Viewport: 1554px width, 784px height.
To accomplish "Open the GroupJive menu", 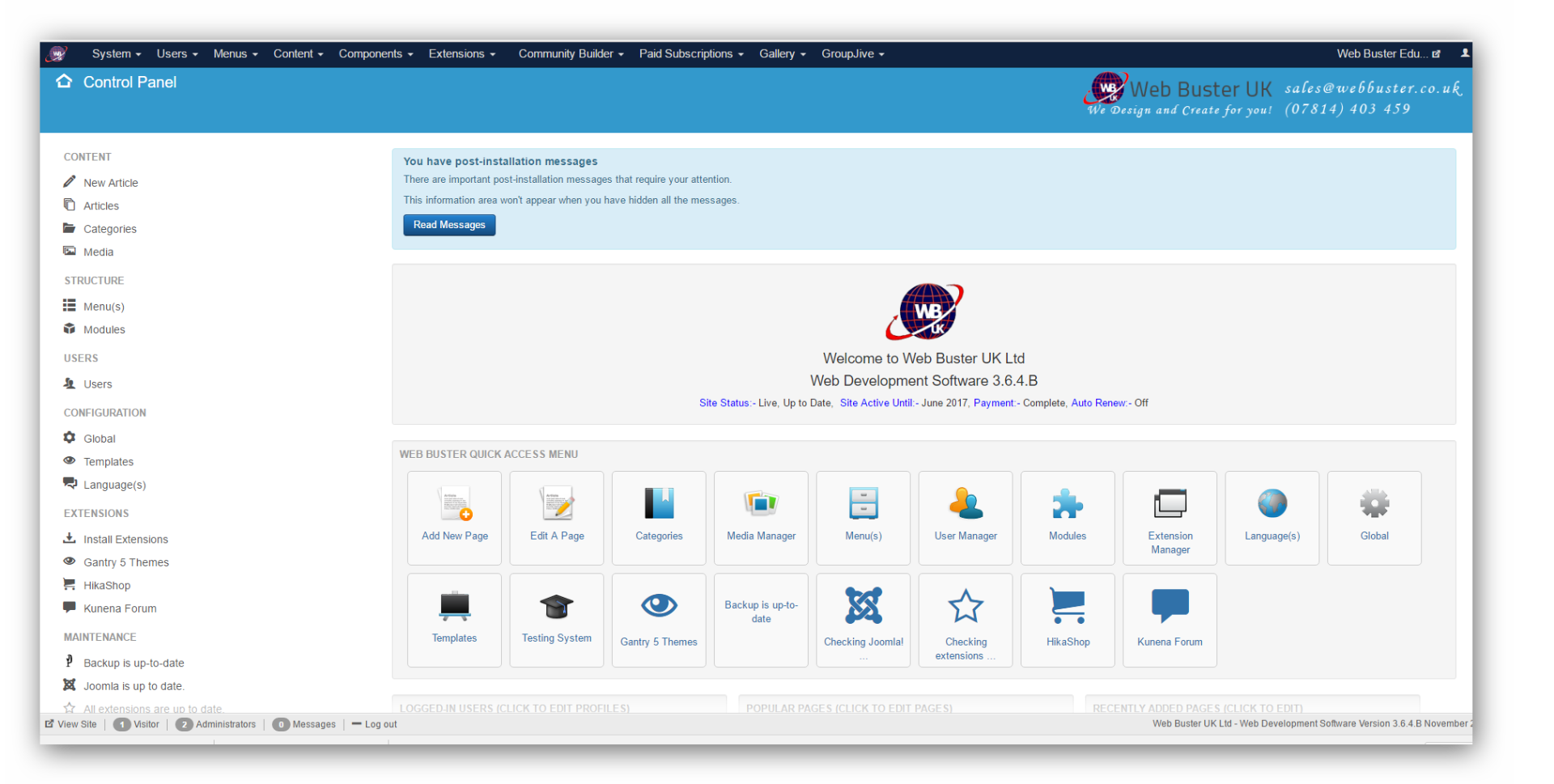I will click(x=852, y=53).
